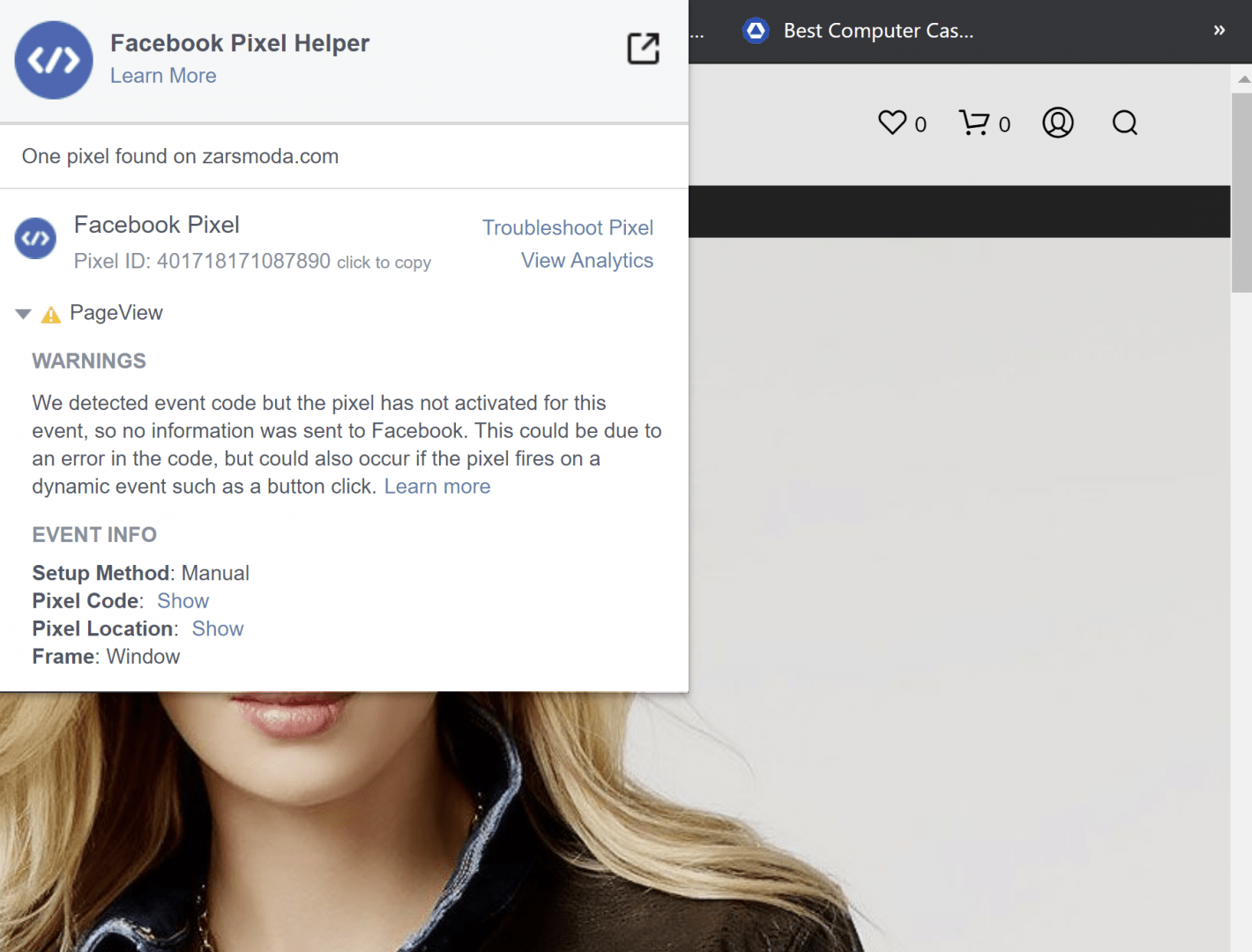1252x952 pixels.
Task: Show the Pixel Location
Action: (218, 628)
